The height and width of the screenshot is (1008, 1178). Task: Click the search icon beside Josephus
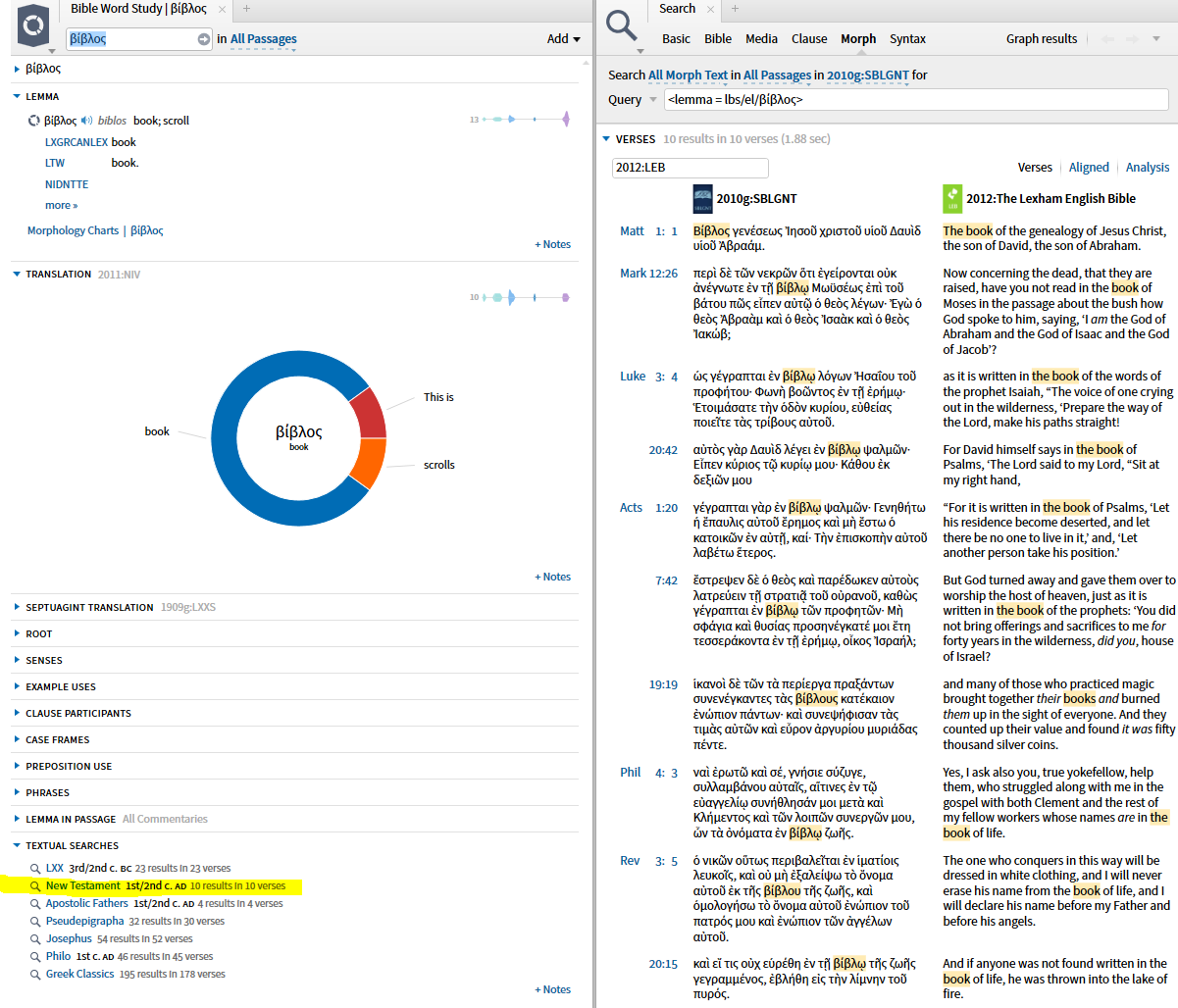pyautogui.click(x=35, y=939)
